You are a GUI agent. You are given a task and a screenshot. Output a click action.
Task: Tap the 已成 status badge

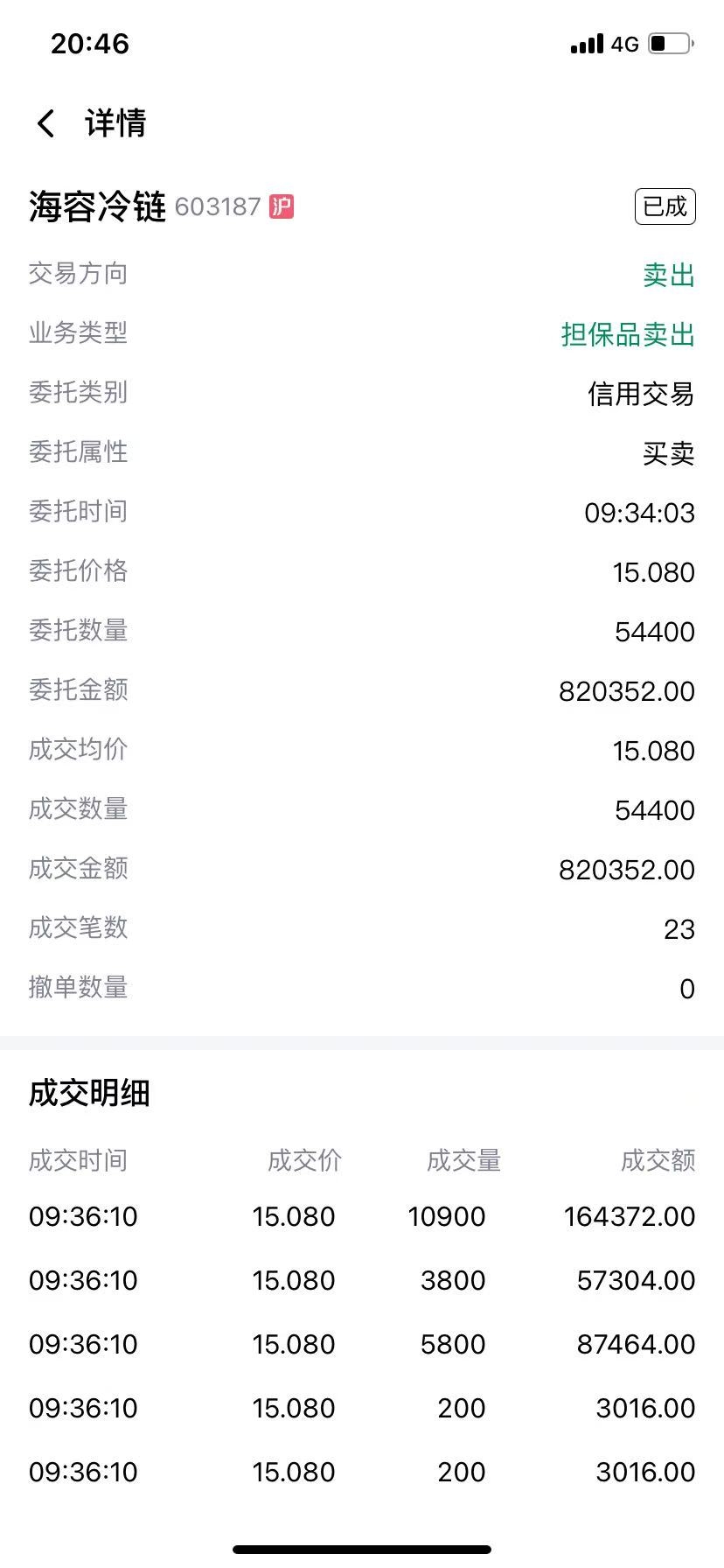(x=665, y=206)
